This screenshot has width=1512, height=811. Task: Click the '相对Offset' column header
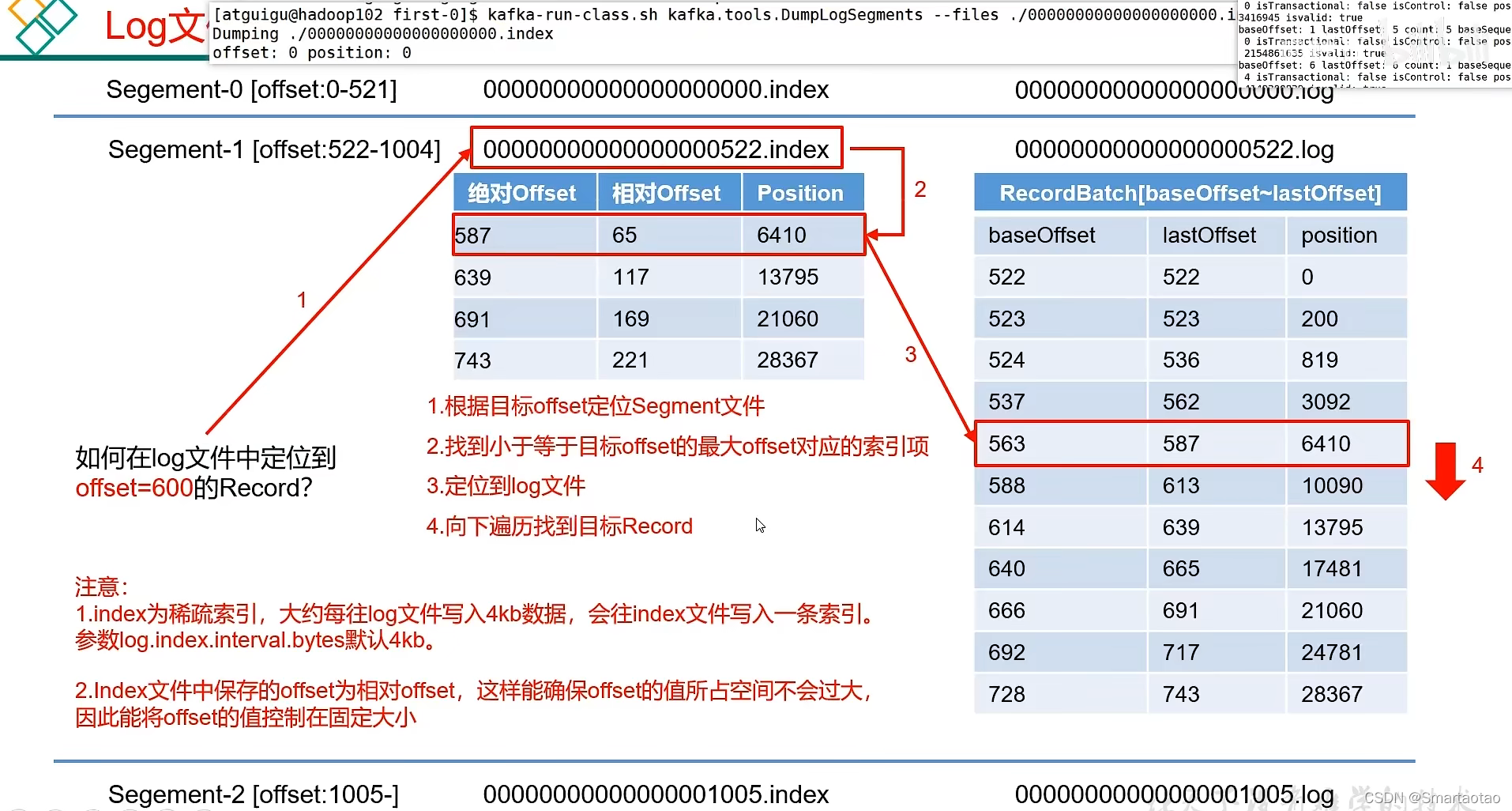(x=668, y=193)
